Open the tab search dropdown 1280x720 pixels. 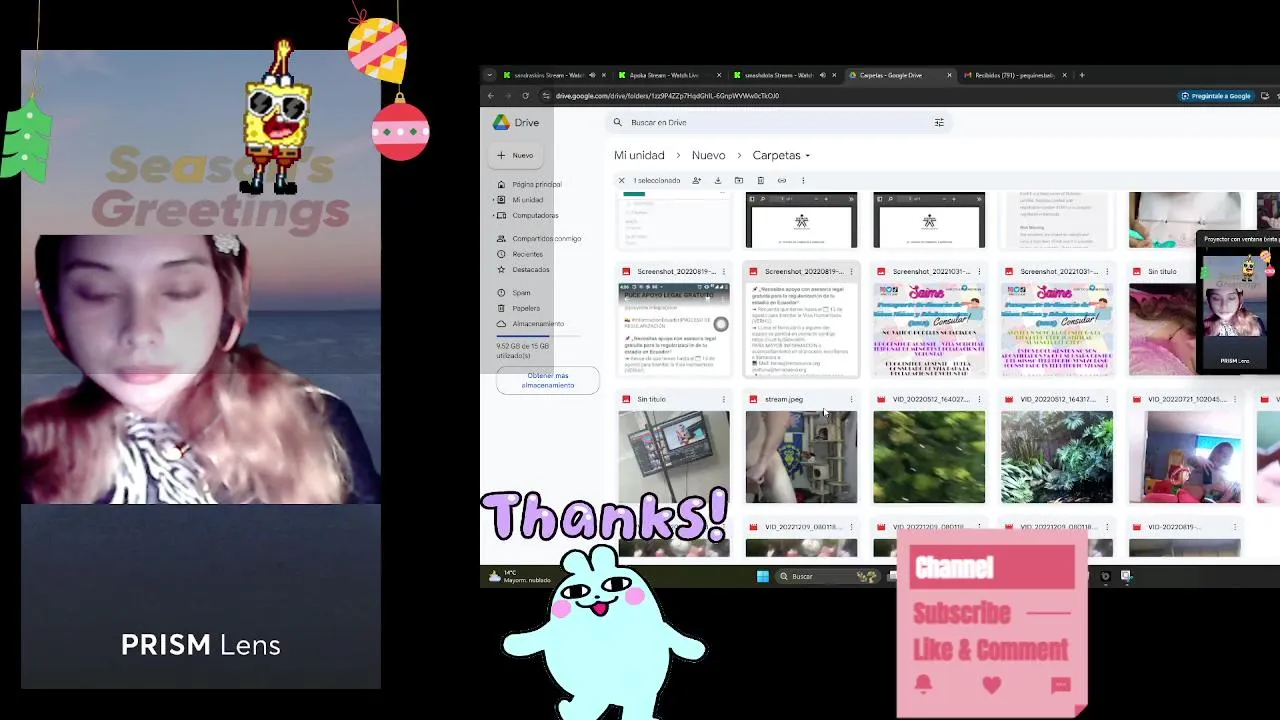(489, 75)
